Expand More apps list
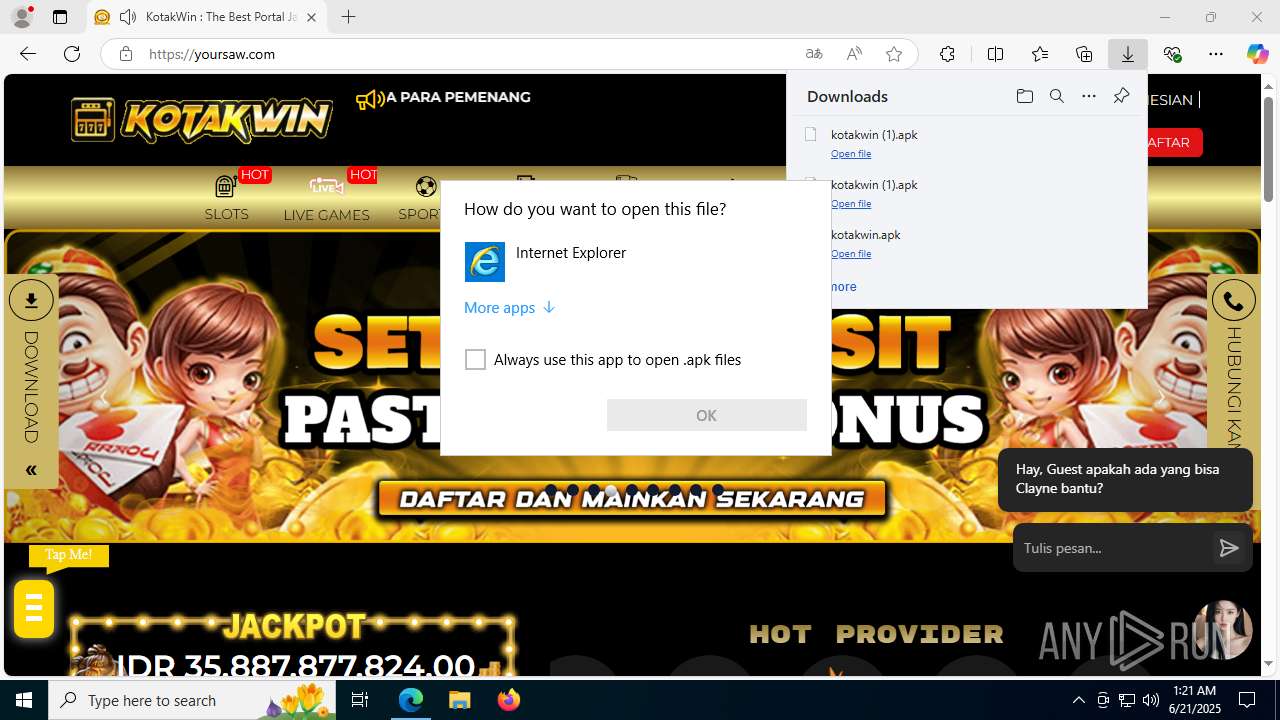This screenshot has width=1280, height=720. [x=509, y=308]
